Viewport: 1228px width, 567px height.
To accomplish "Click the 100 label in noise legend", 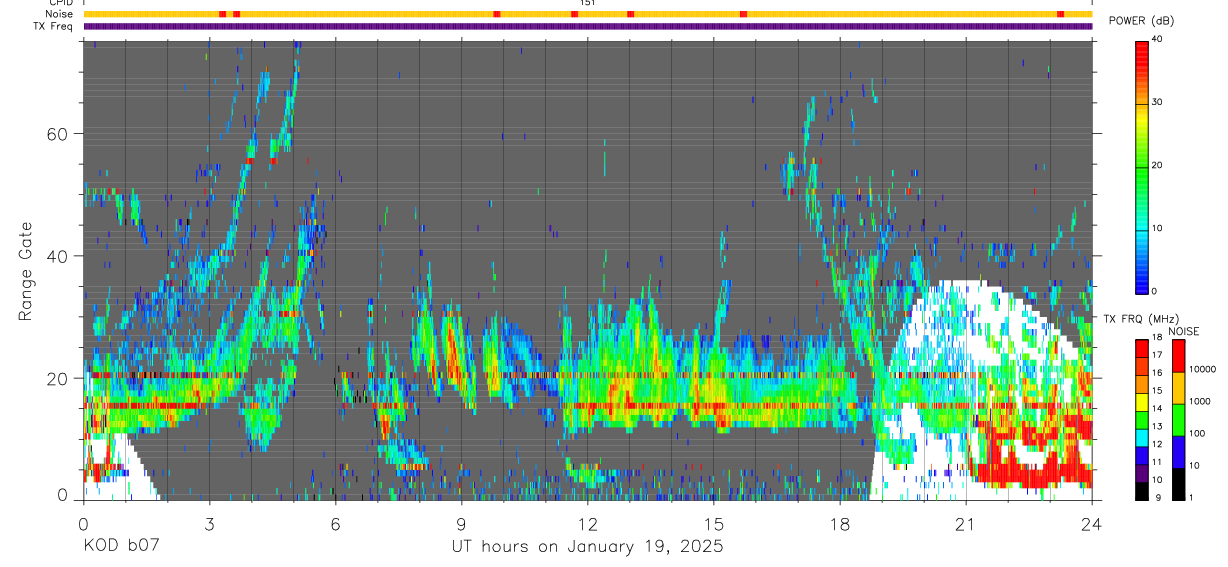I will pyautogui.click(x=1197, y=433).
